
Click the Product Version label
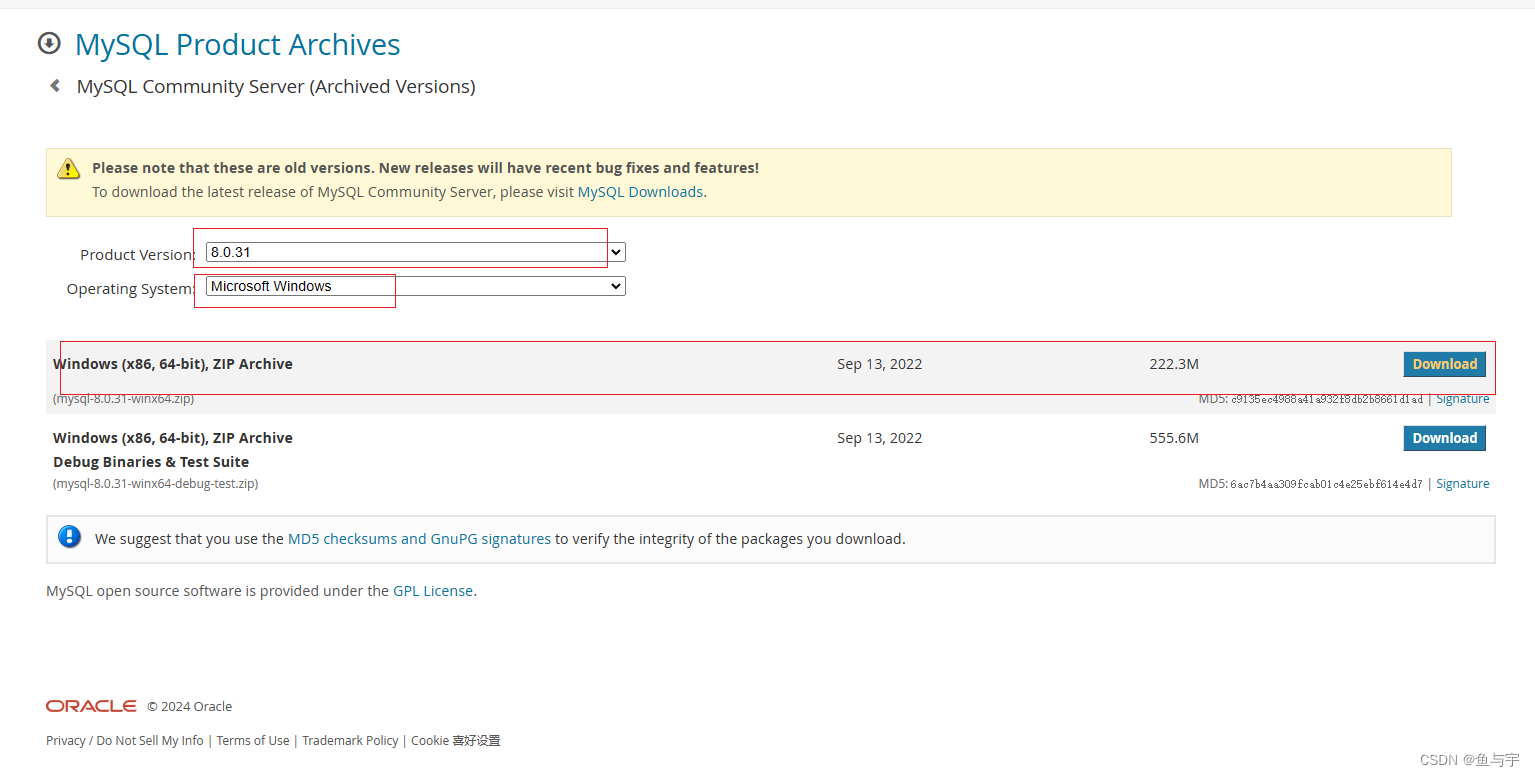point(138,255)
